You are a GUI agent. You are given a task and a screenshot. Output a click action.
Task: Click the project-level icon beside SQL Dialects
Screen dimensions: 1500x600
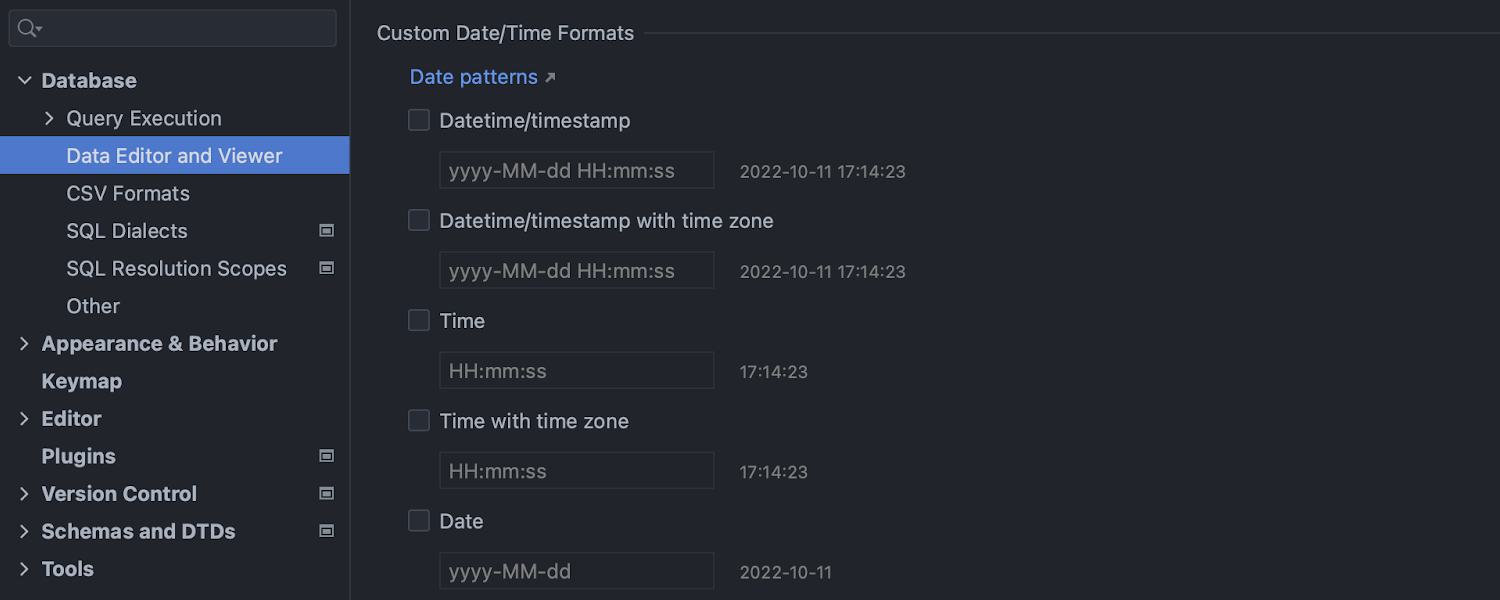[x=326, y=231]
